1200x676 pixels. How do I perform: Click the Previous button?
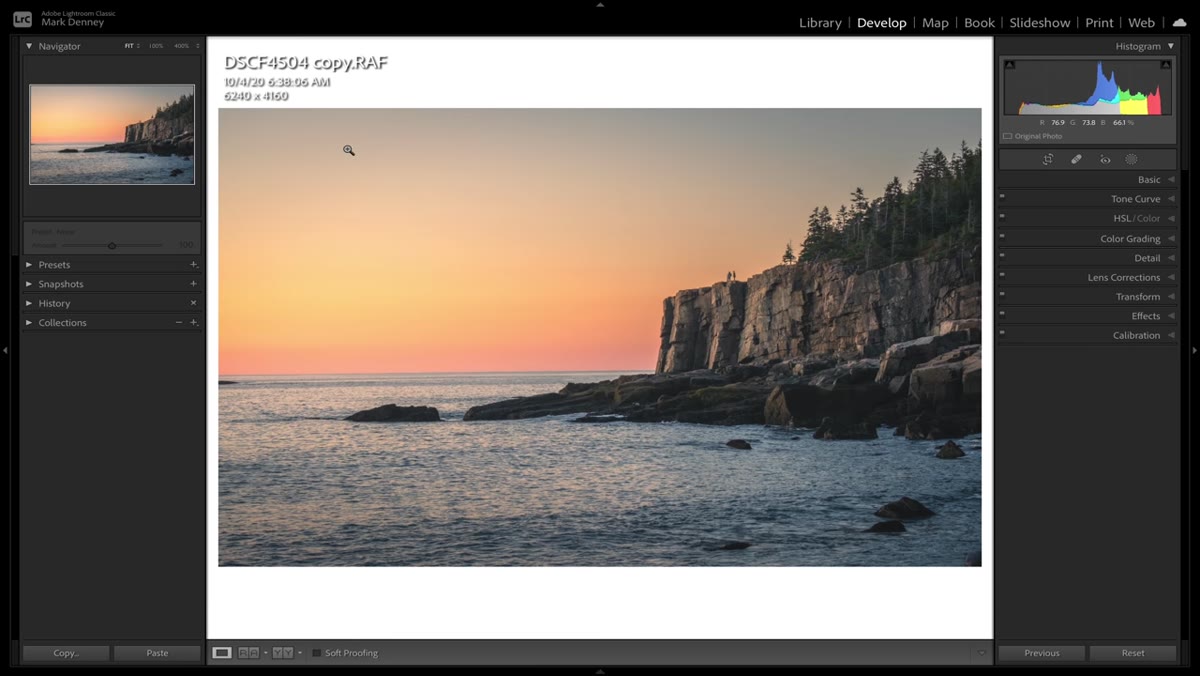tap(1041, 653)
